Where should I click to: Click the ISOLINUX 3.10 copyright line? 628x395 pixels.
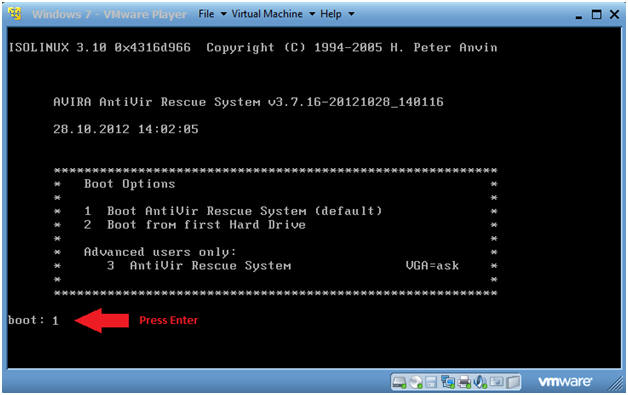coord(253,48)
